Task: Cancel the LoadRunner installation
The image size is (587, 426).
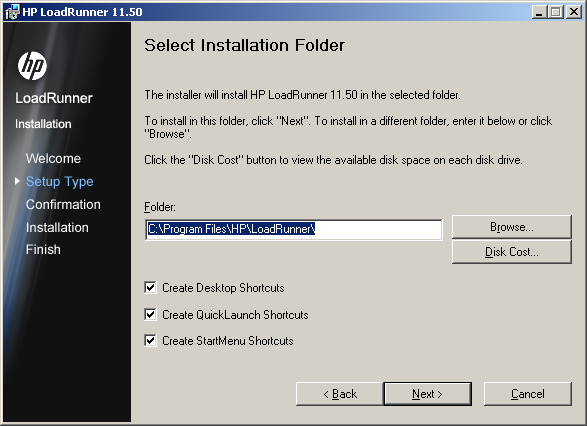Action: [528, 394]
